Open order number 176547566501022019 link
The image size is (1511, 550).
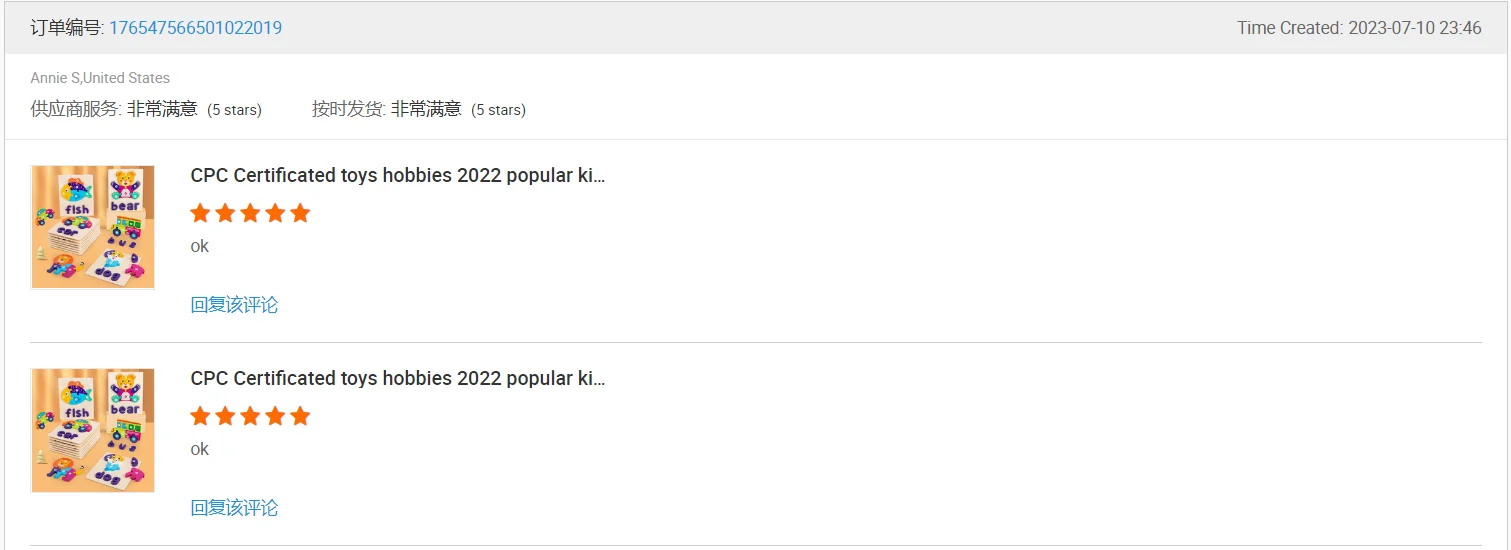(195, 28)
